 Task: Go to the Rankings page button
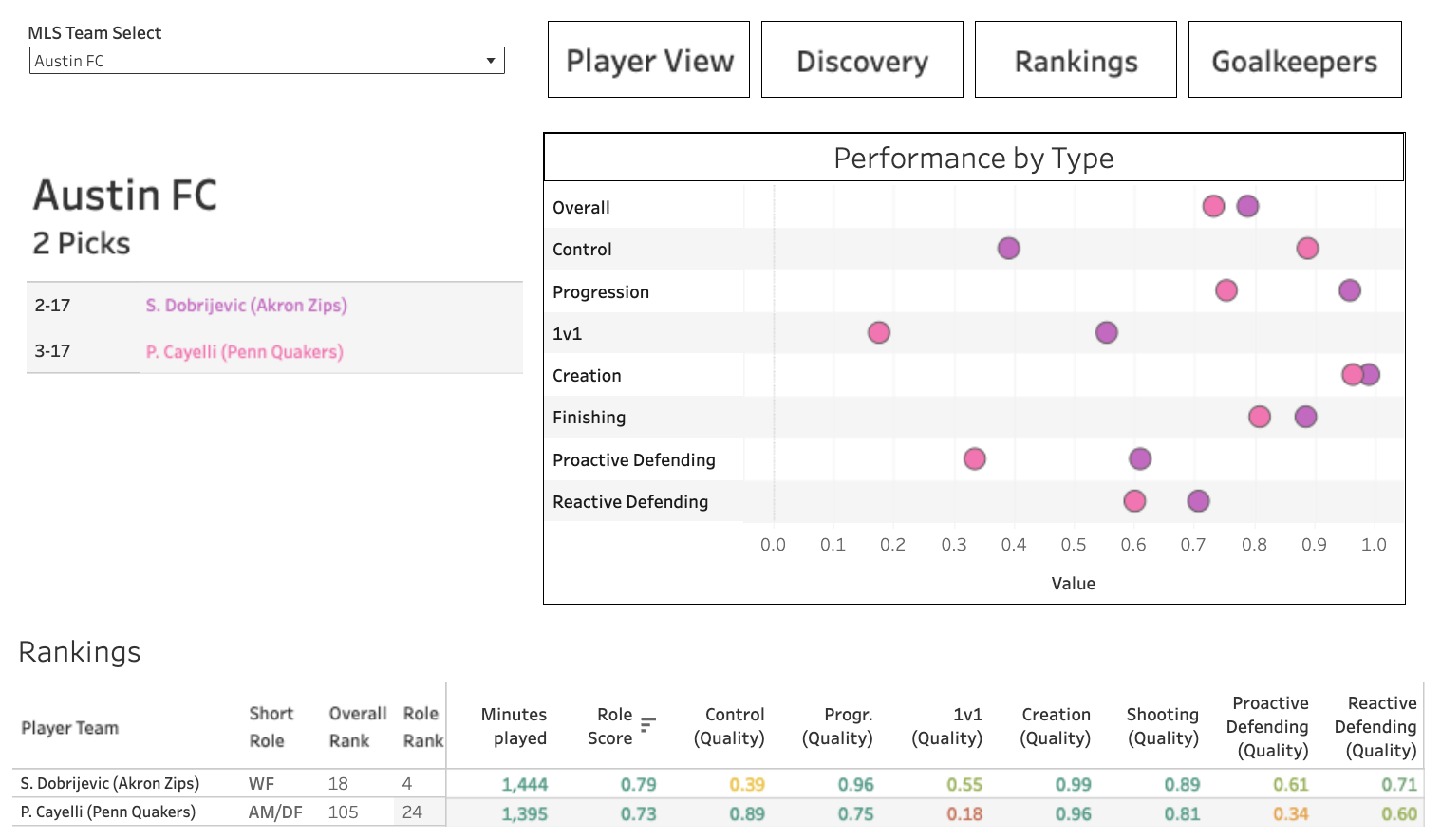[x=1076, y=60]
